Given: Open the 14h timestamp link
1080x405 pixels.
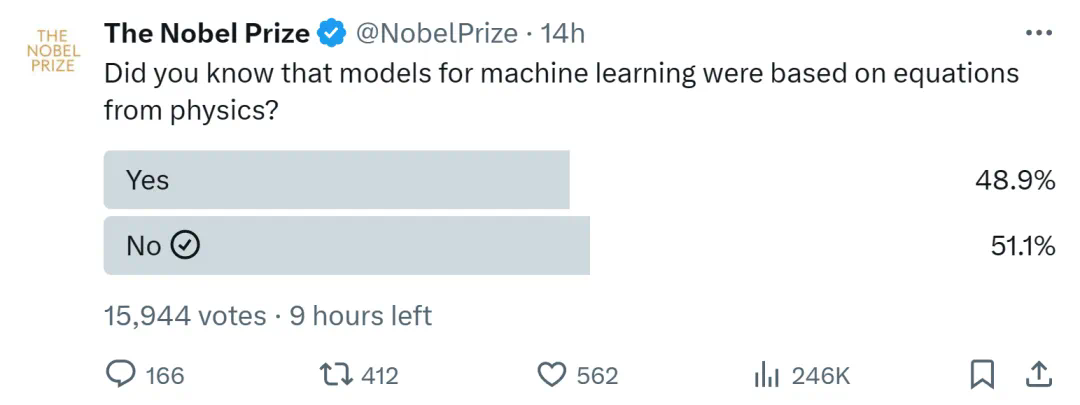Looking at the screenshot, I should [x=562, y=33].
